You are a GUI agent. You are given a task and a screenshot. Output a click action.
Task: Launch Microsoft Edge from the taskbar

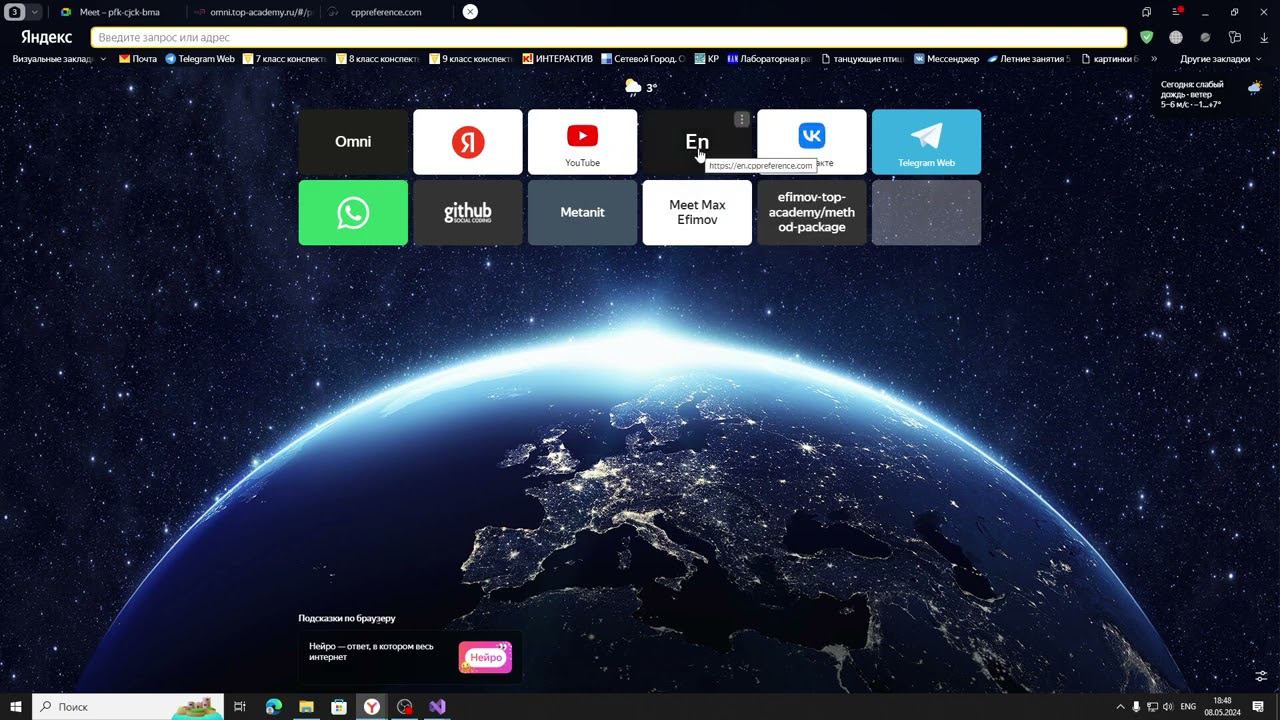pos(273,706)
